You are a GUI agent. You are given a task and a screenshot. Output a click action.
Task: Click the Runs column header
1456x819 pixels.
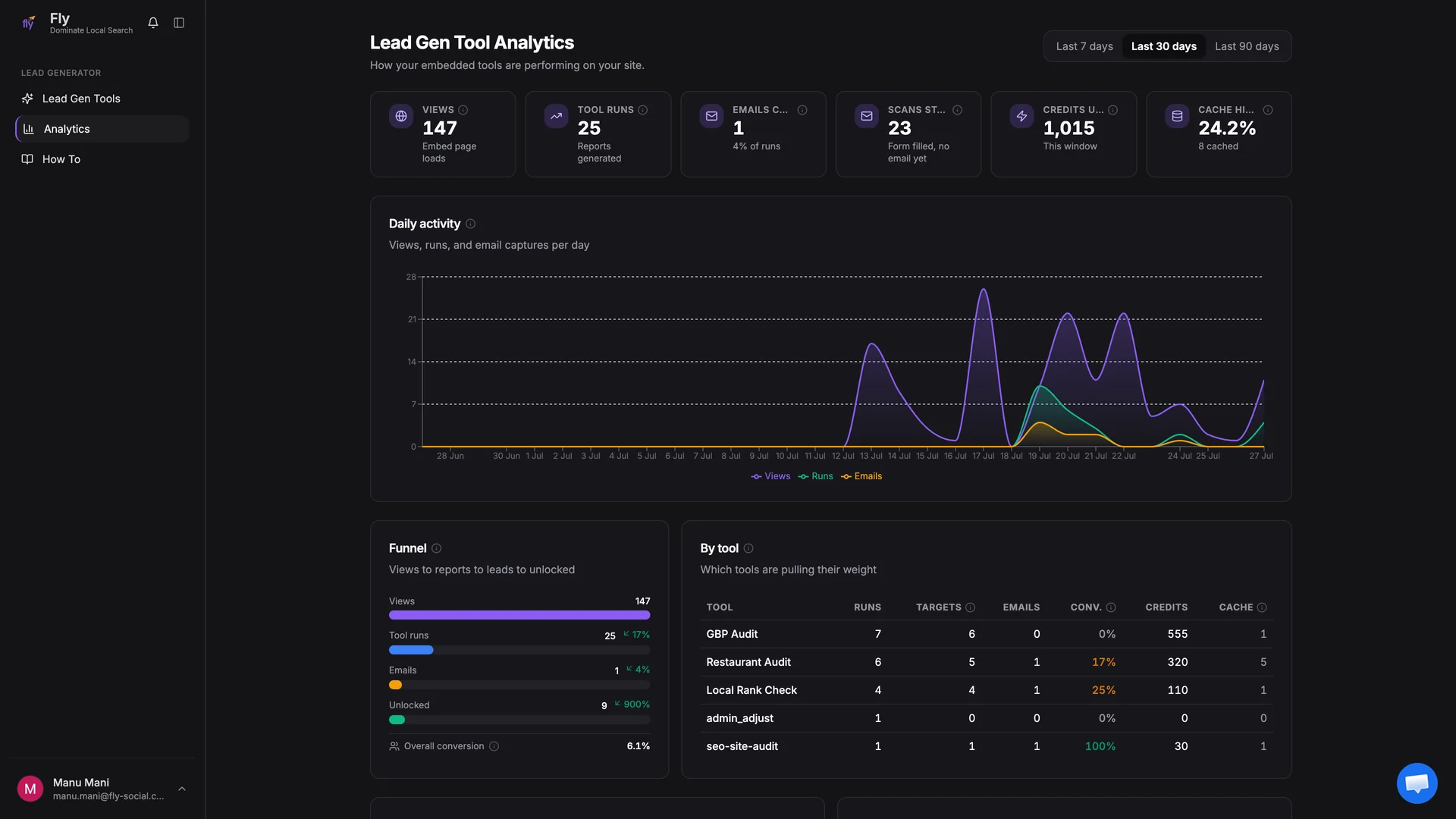click(x=868, y=607)
